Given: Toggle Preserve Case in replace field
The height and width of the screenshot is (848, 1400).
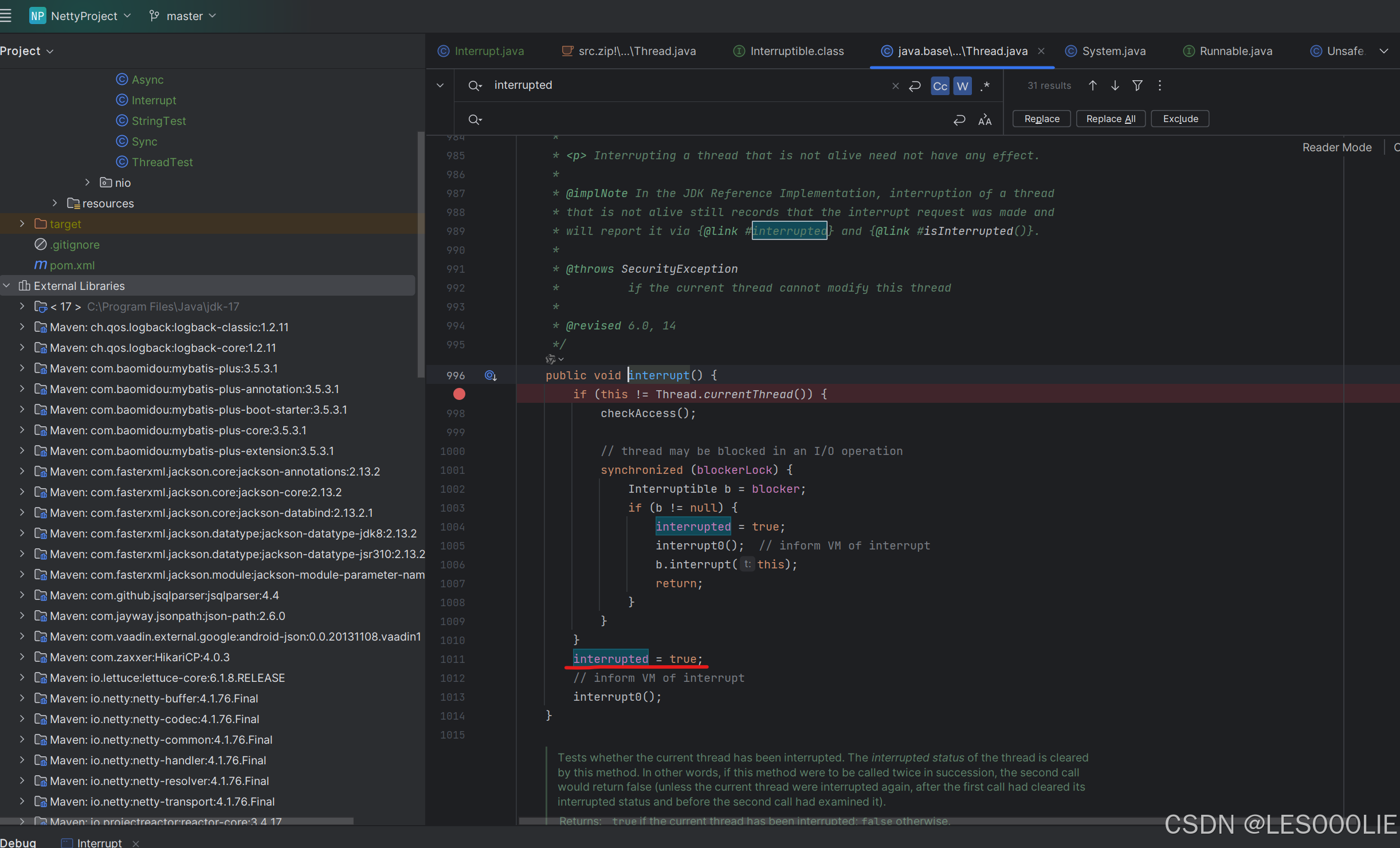Looking at the screenshot, I should pyautogui.click(x=985, y=120).
